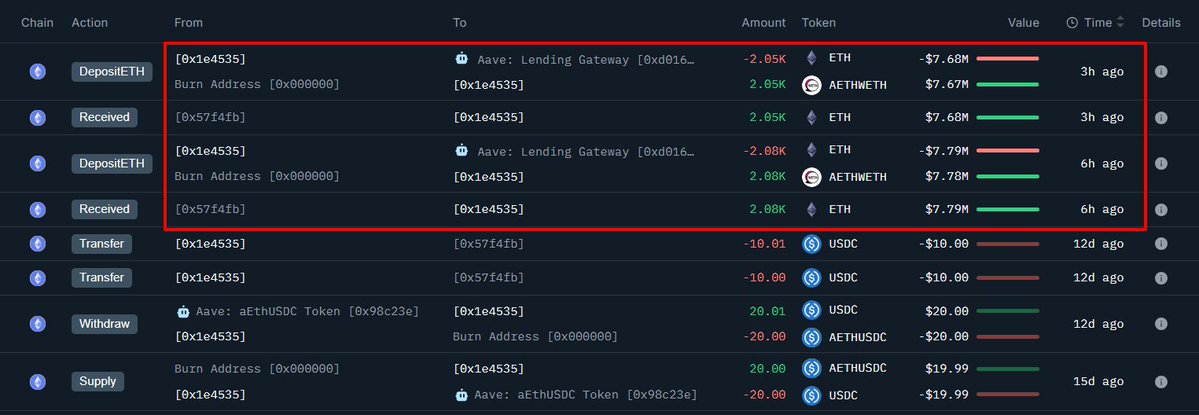Click the AETHUSDC token icon in the Supply row

(812, 369)
